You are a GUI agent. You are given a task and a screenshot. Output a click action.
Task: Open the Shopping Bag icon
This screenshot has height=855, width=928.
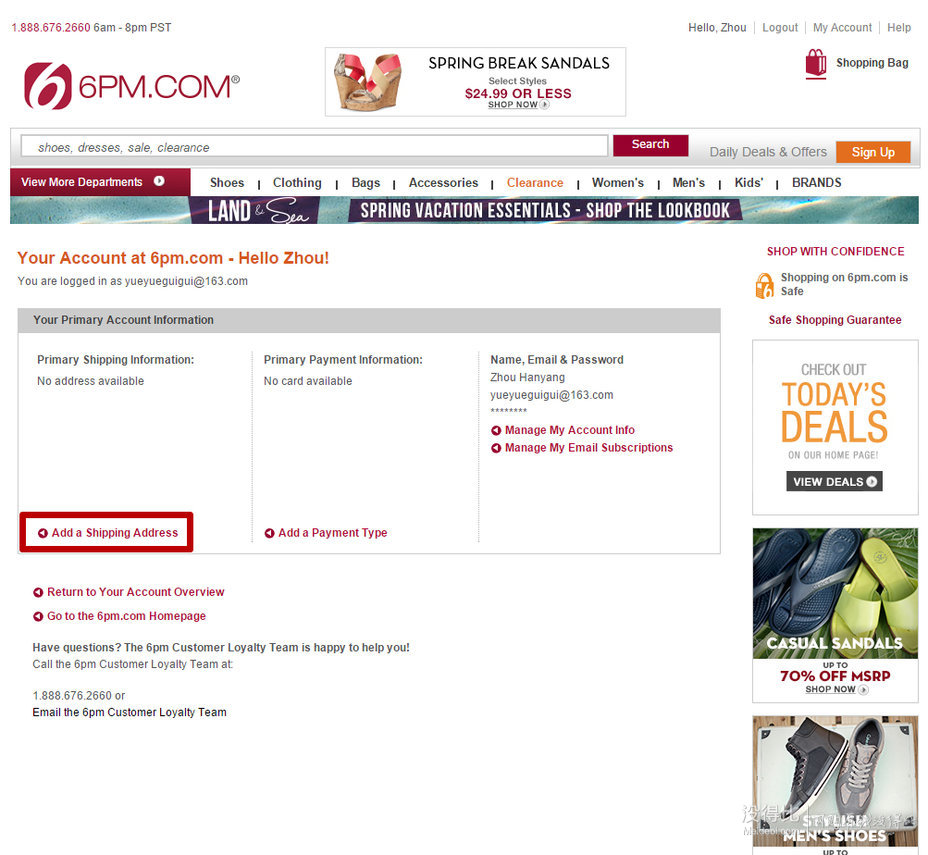pos(816,63)
